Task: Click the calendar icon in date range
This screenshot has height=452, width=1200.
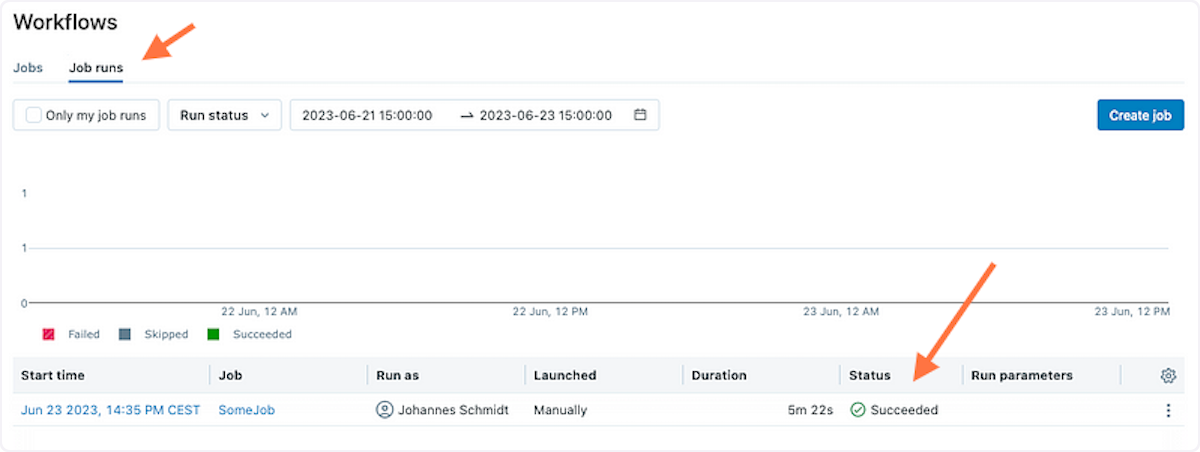Action: (640, 115)
